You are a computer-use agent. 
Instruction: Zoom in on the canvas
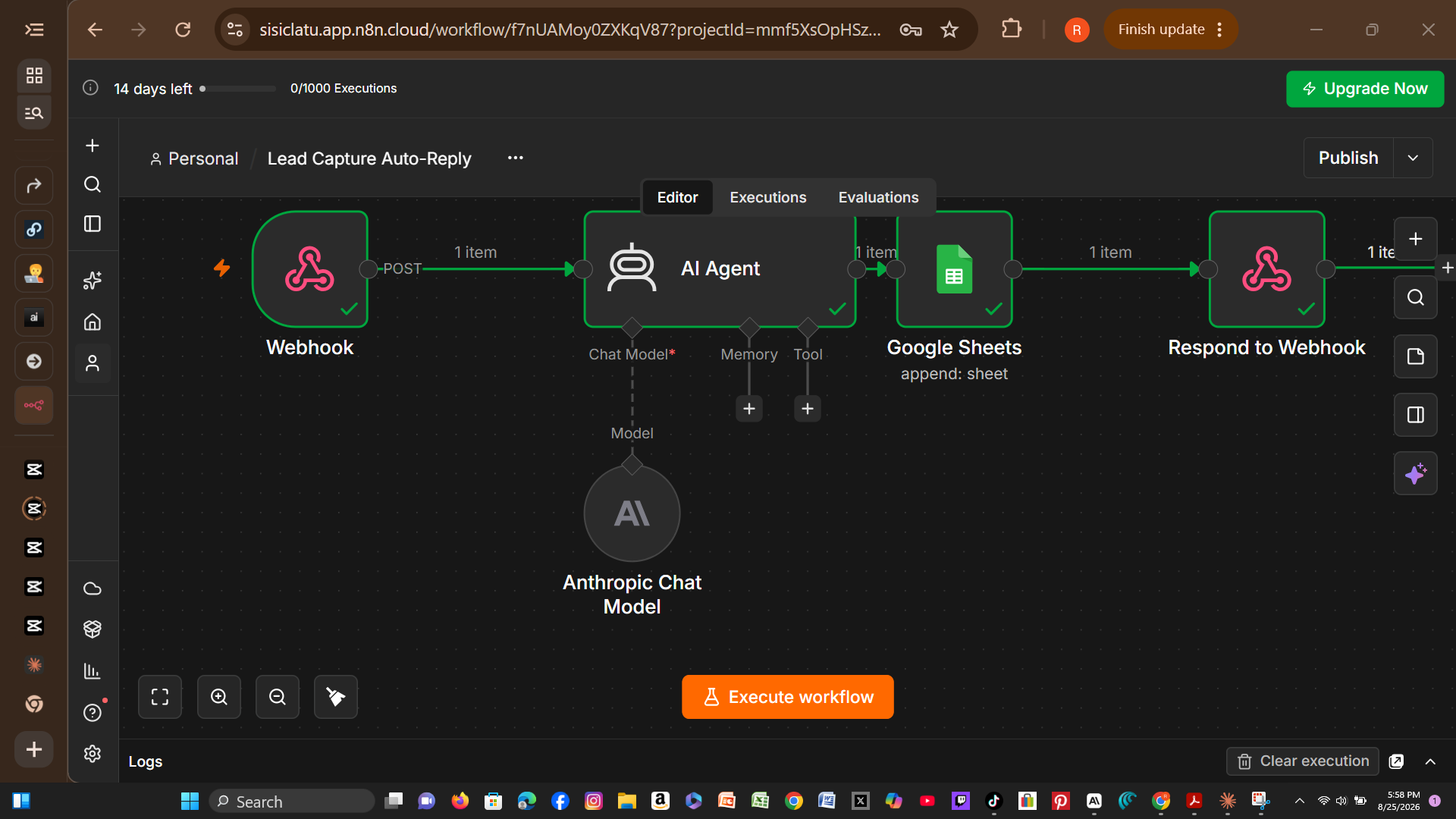[219, 697]
